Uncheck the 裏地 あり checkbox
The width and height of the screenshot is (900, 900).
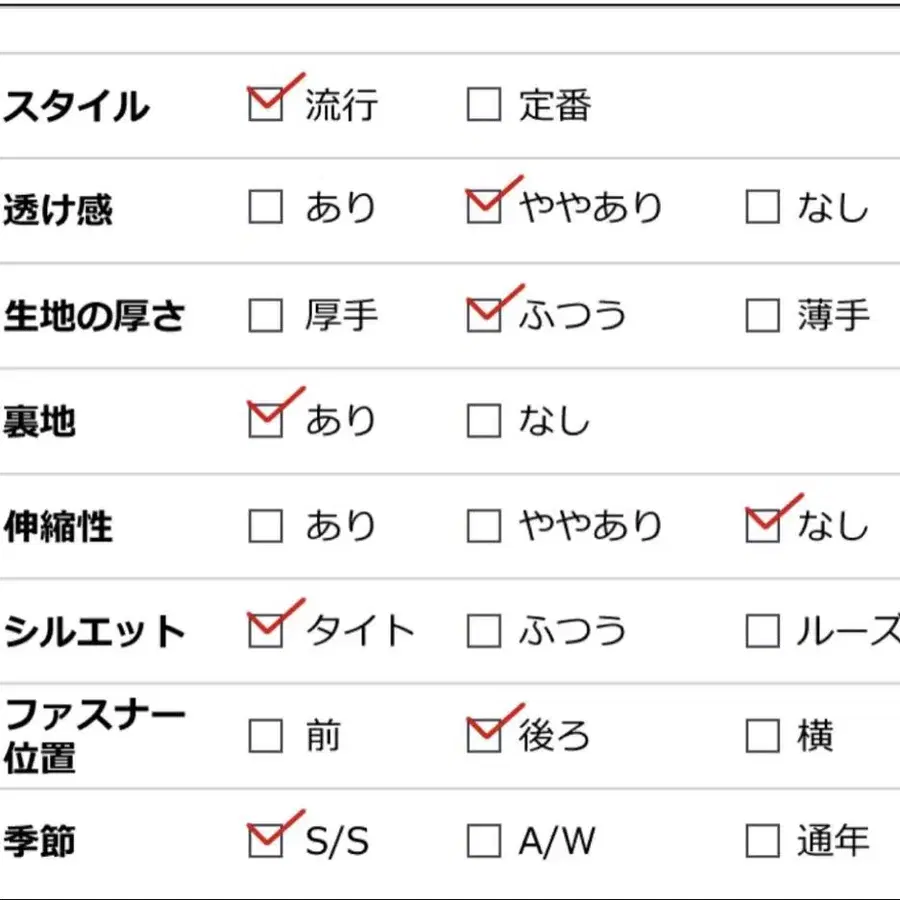pos(265,420)
